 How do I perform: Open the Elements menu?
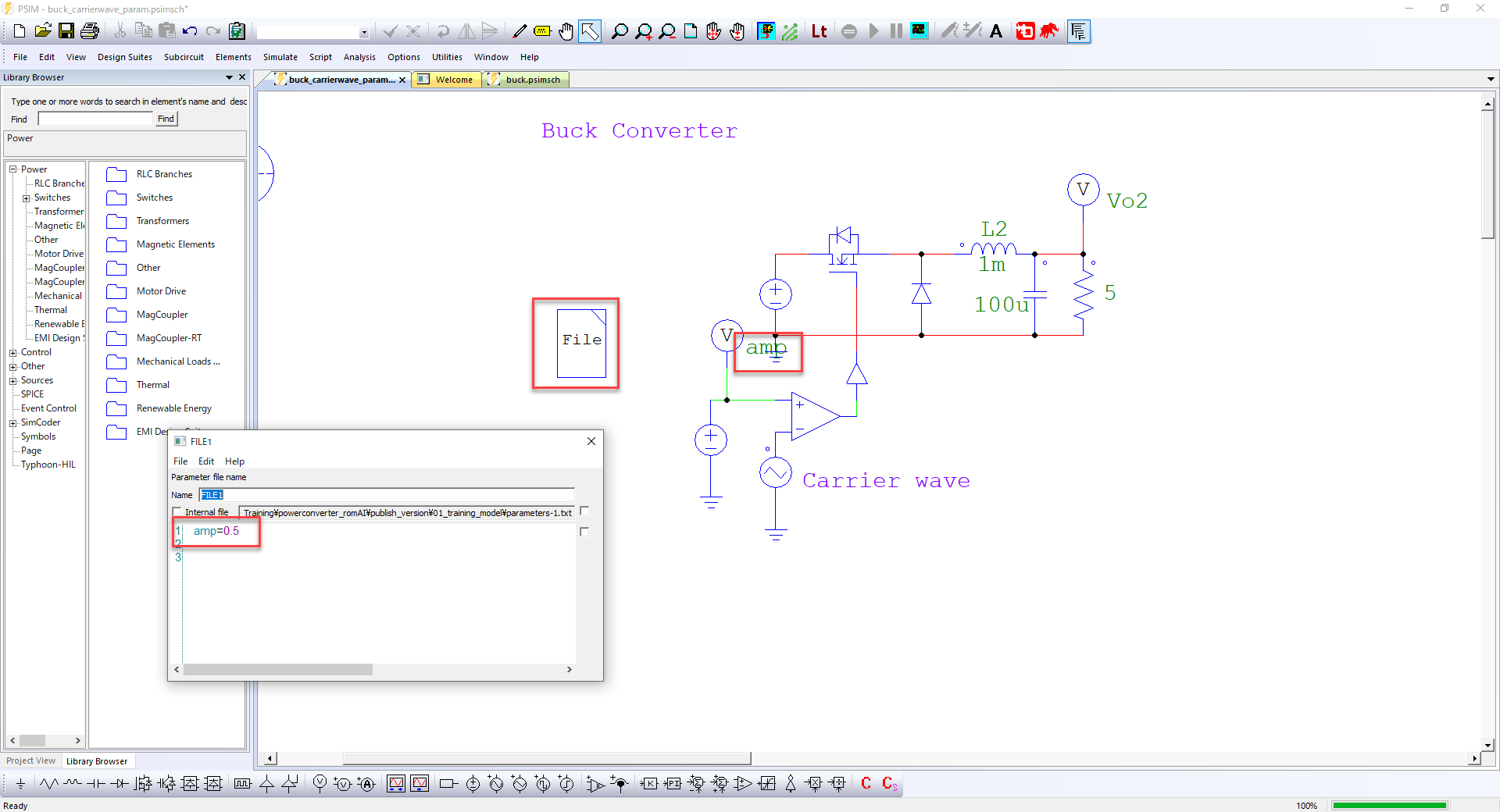point(234,57)
